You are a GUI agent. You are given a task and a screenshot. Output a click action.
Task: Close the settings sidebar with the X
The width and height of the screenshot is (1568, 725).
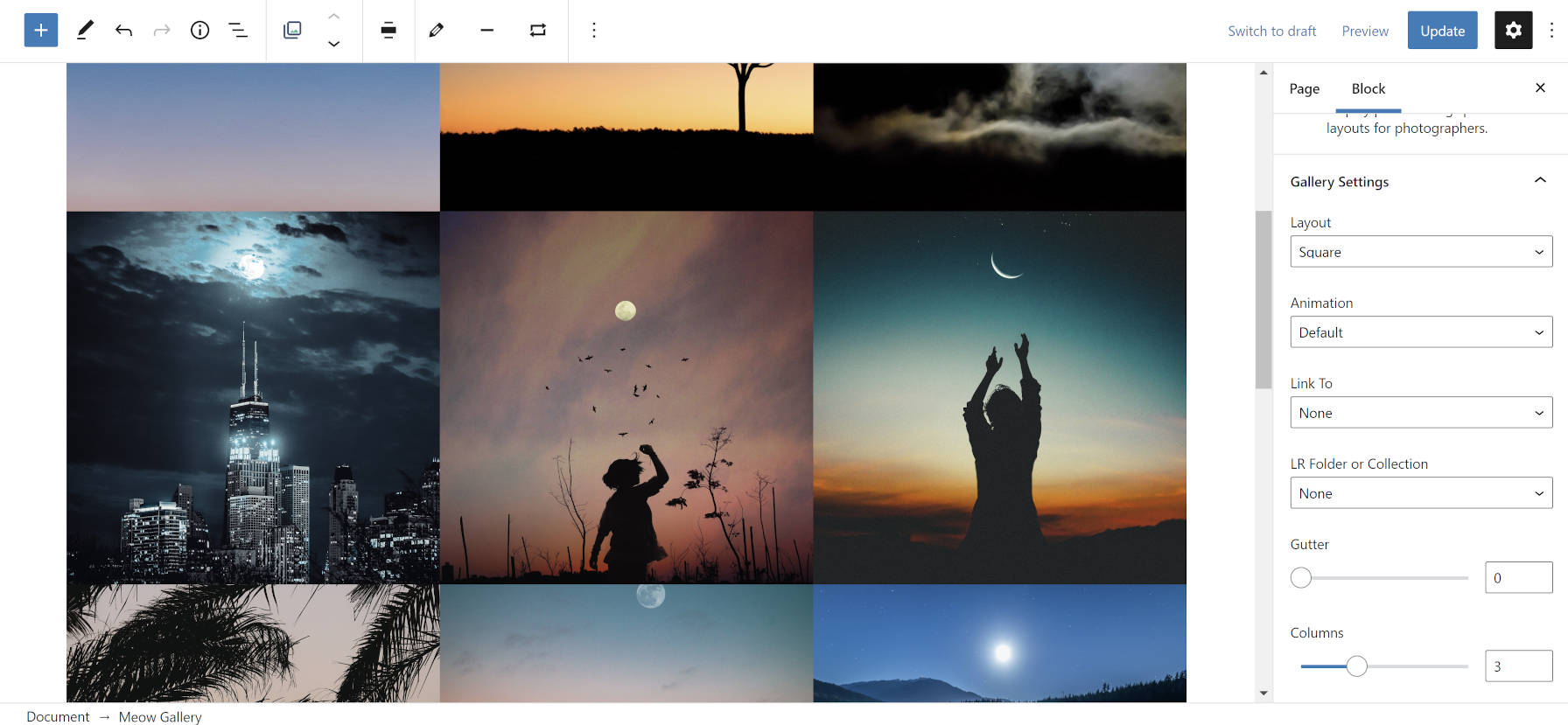(x=1541, y=87)
